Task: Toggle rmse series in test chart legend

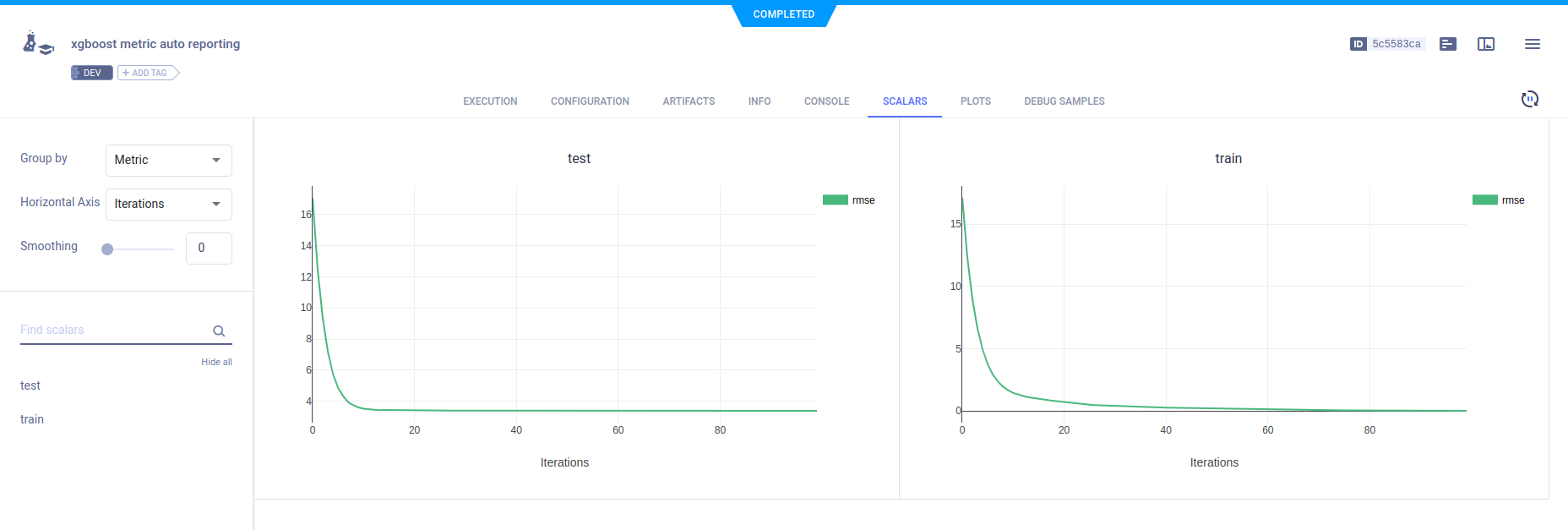Action: point(849,200)
